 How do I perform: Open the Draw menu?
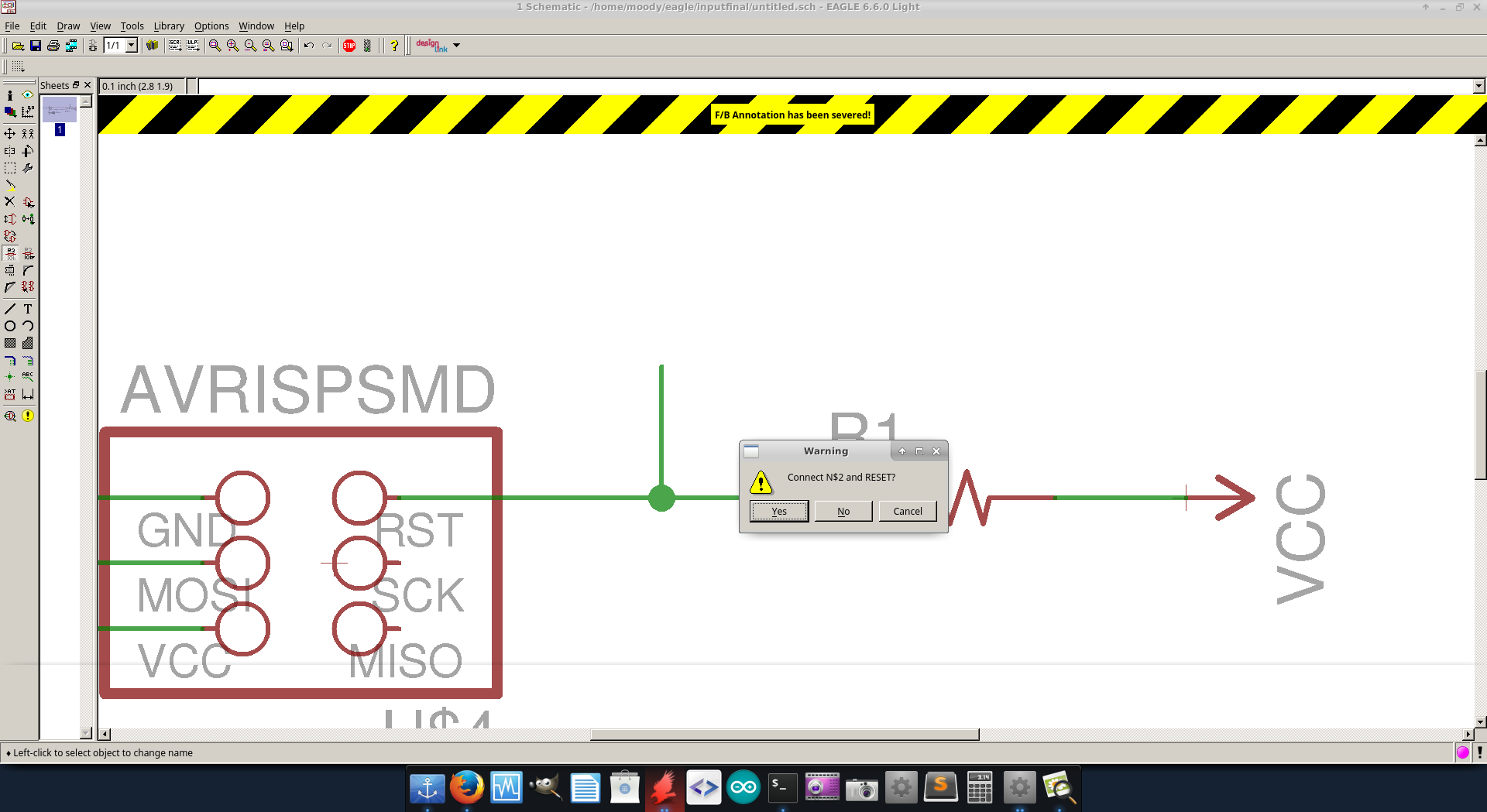(x=68, y=26)
